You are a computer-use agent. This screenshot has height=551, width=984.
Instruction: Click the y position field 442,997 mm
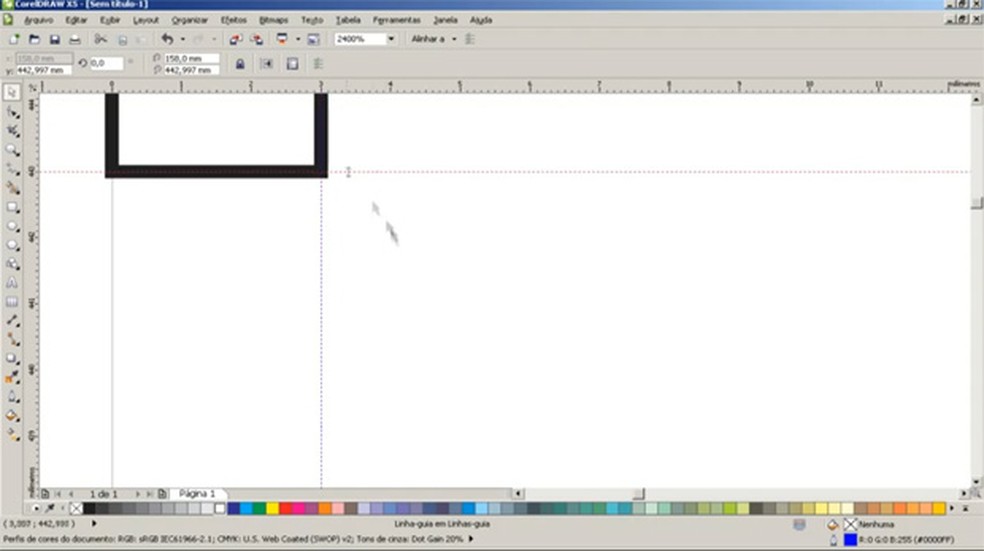(x=43, y=70)
